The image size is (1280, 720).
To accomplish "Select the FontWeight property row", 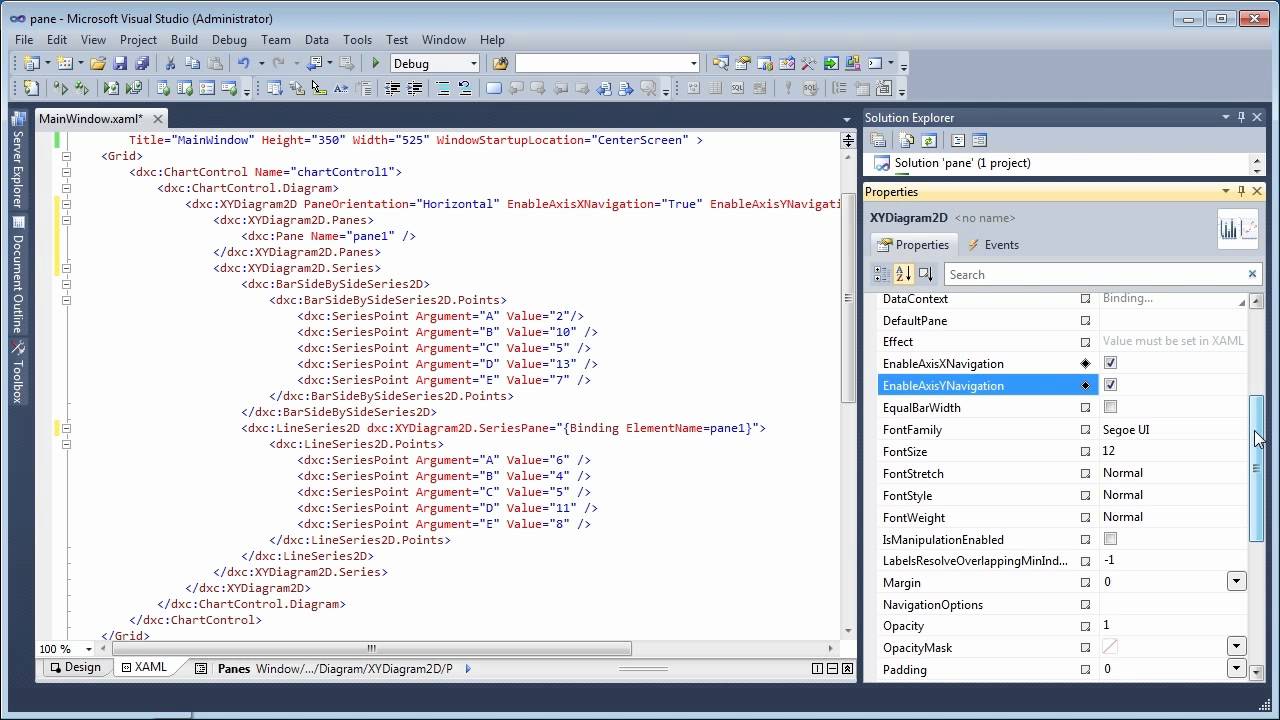I will tap(1062, 517).
